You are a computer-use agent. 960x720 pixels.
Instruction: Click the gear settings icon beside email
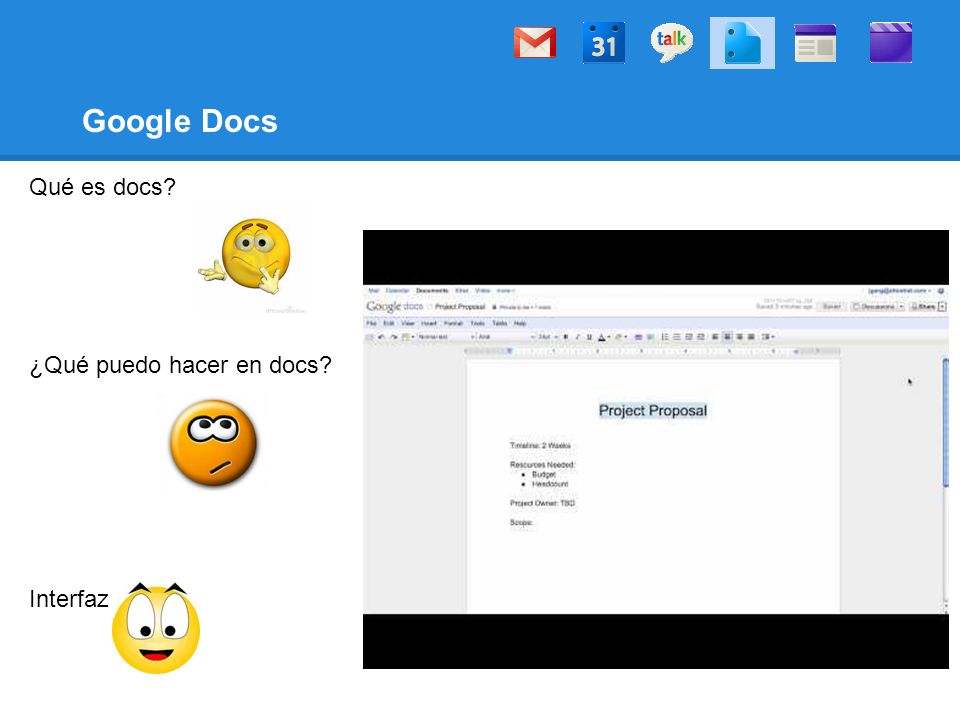click(x=941, y=291)
